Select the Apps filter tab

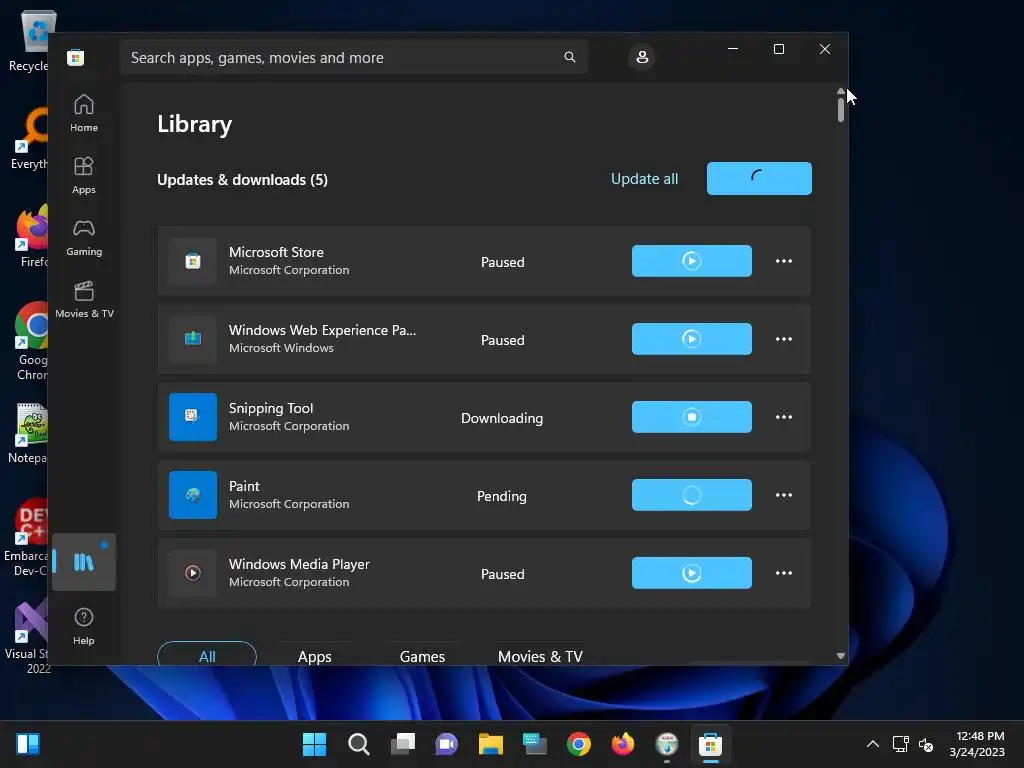point(315,656)
